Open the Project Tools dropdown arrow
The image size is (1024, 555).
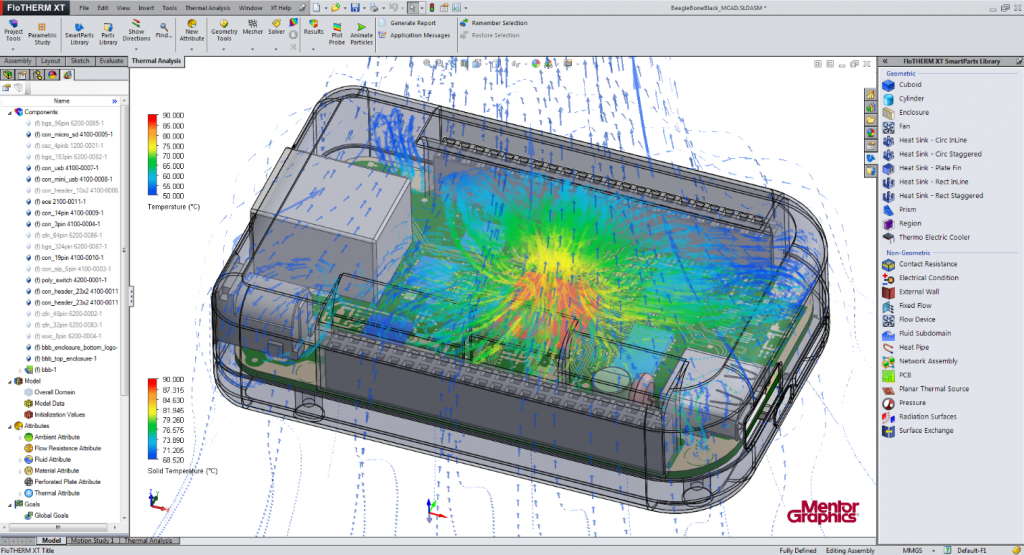point(13,49)
